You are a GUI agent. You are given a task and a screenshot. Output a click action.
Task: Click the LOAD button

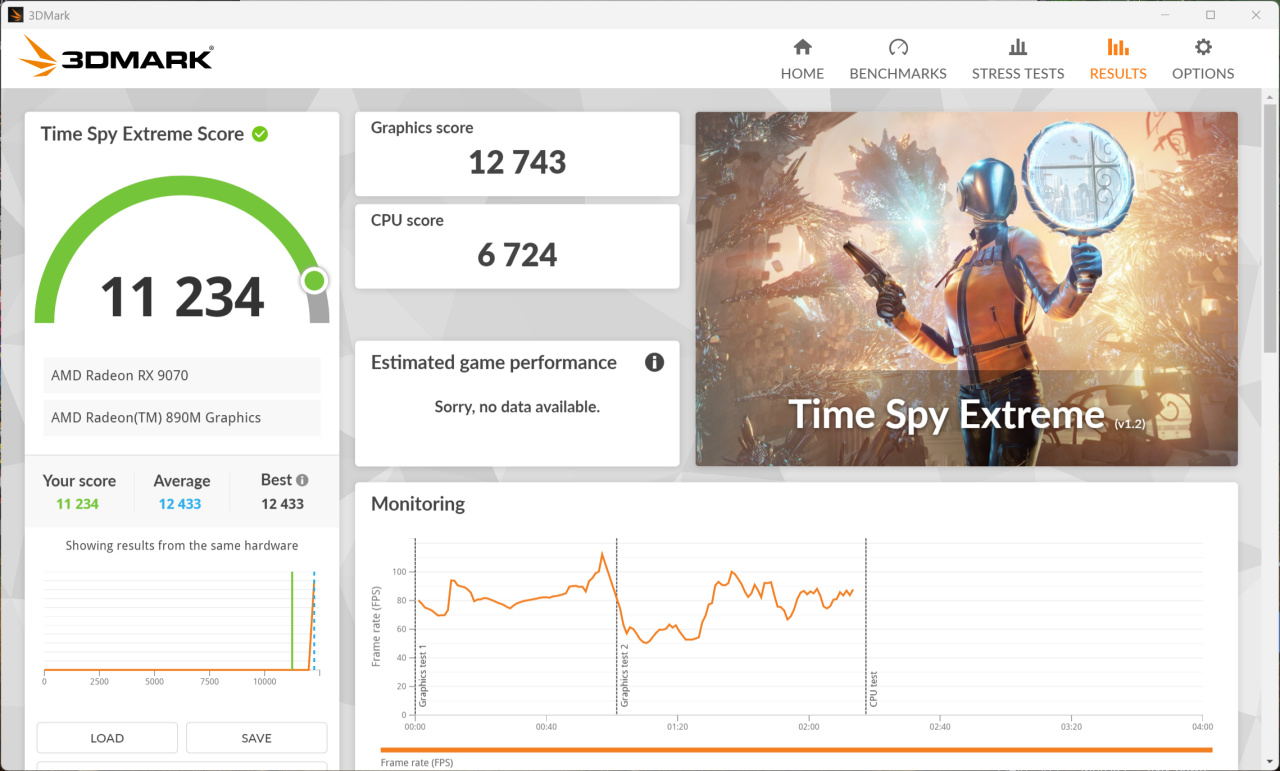pyautogui.click(x=107, y=738)
